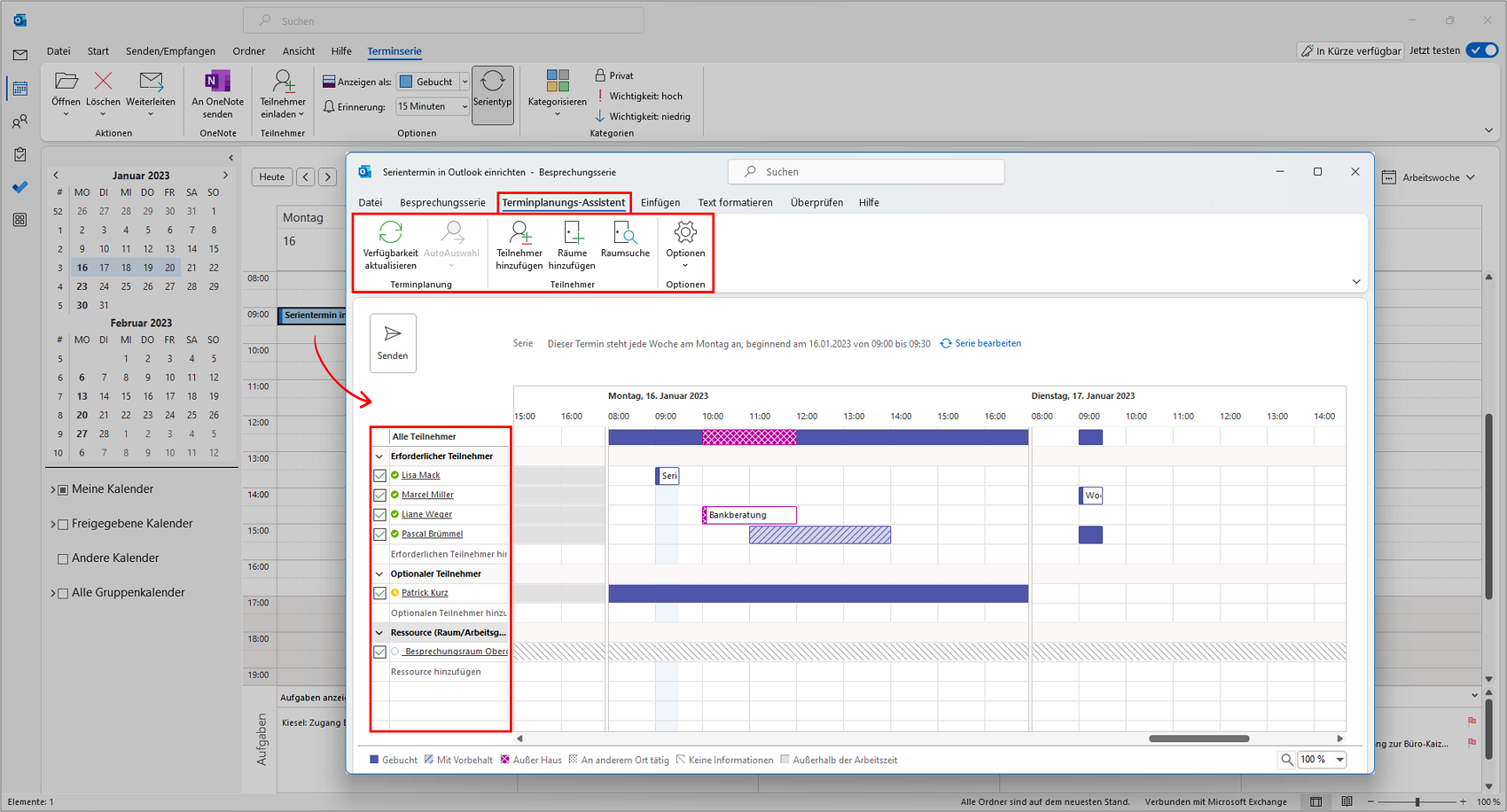Click horizontal scrollbar of scheduling grid
1507x812 pixels.
[x=1199, y=738]
